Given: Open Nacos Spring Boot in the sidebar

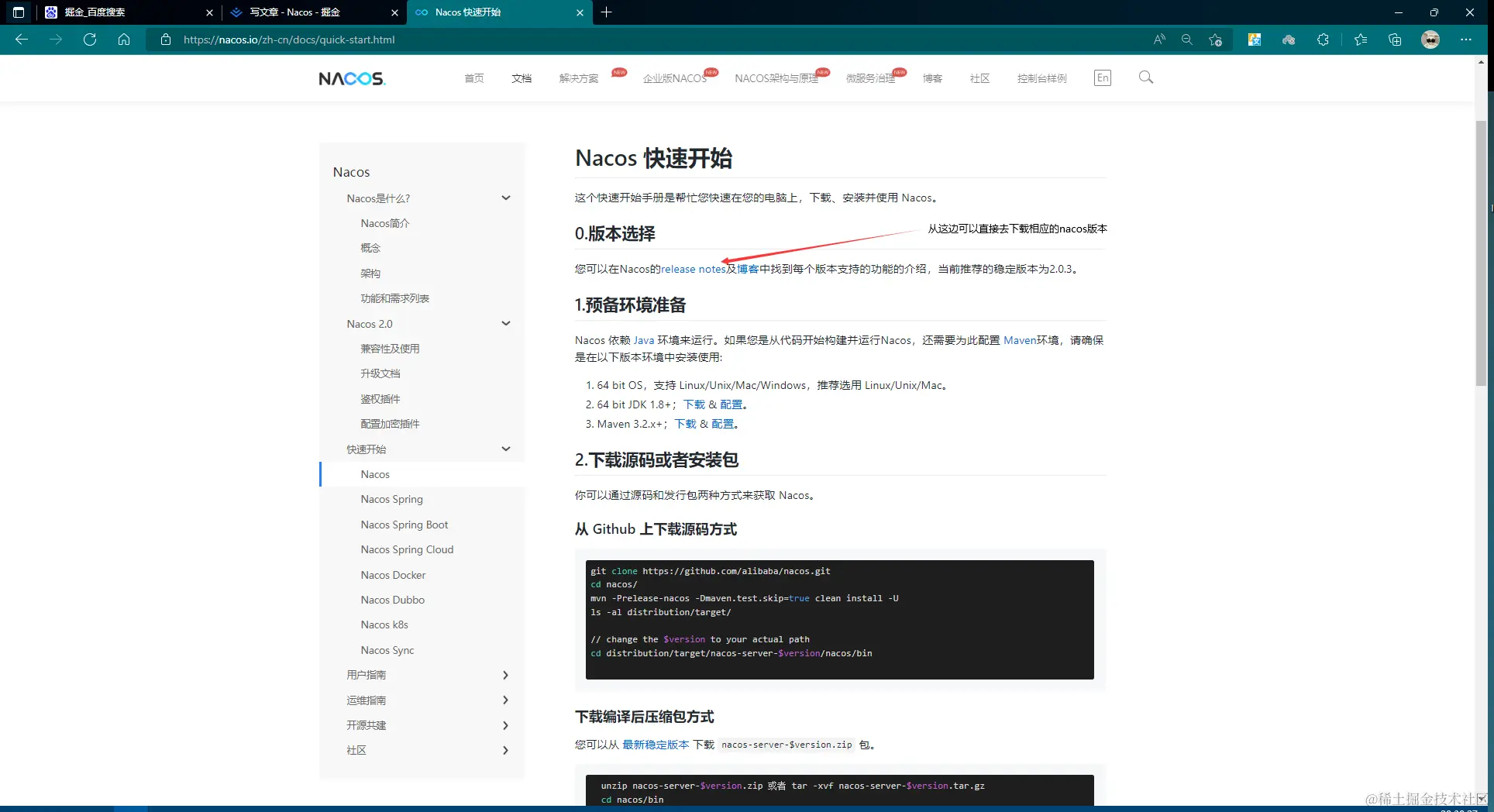Looking at the screenshot, I should point(404,525).
